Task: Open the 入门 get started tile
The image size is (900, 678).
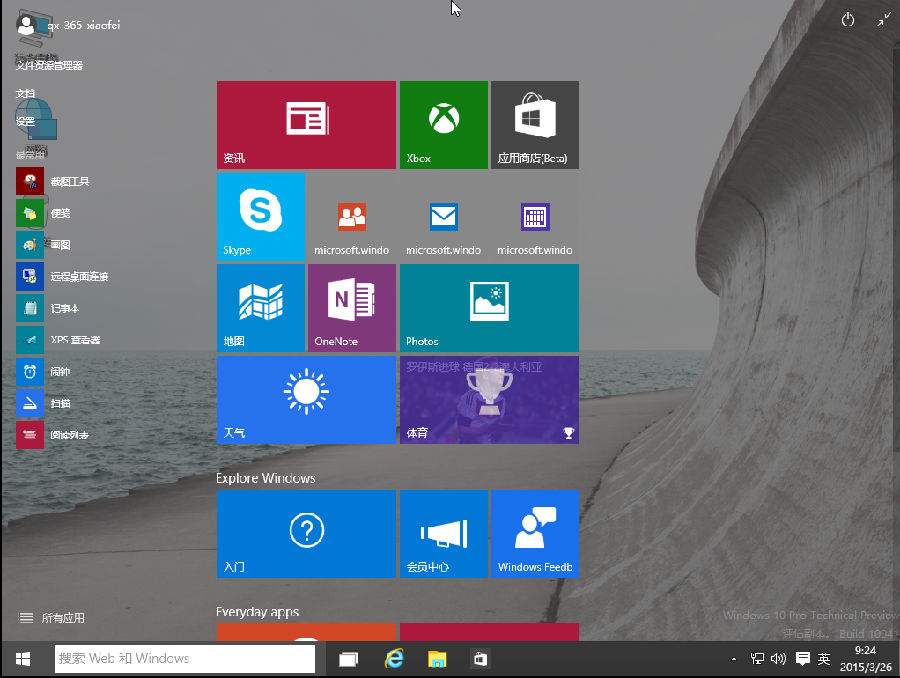Action: 306,534
